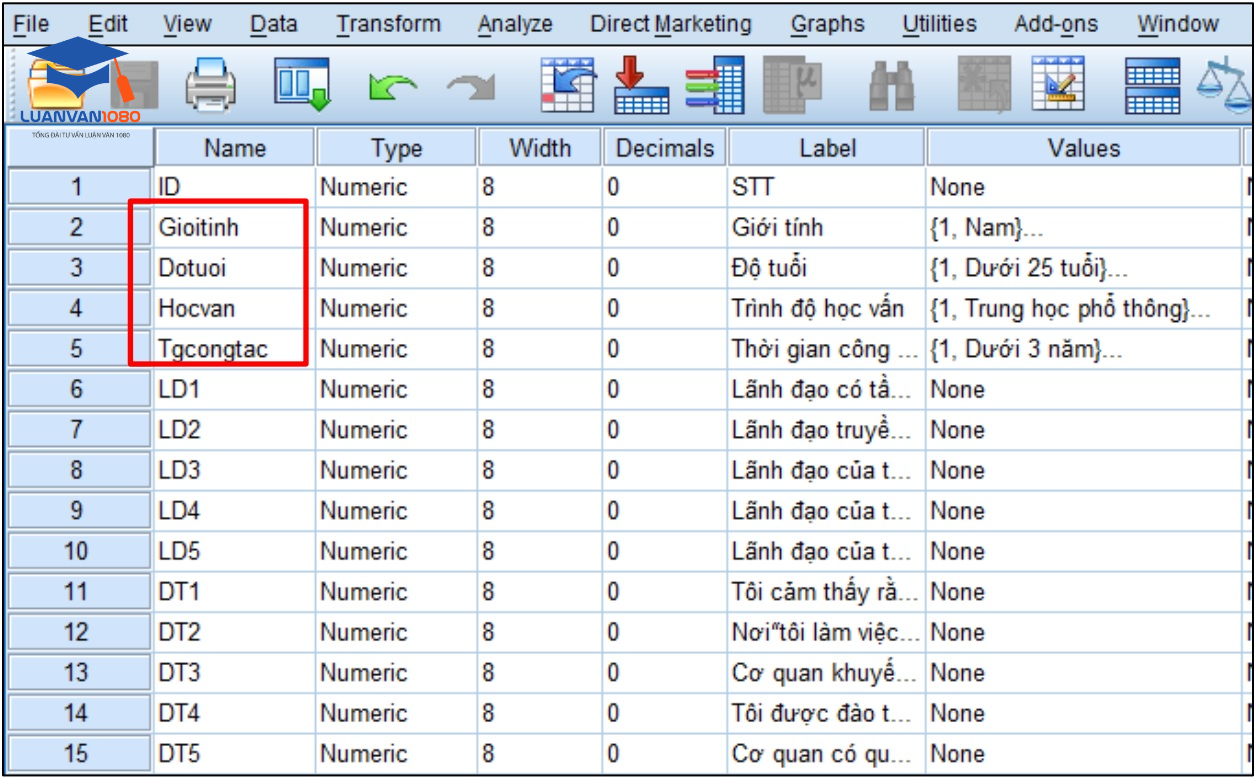Click the green Undo arrow
The height and width of the screenshot is (779, 1255).
391,88
